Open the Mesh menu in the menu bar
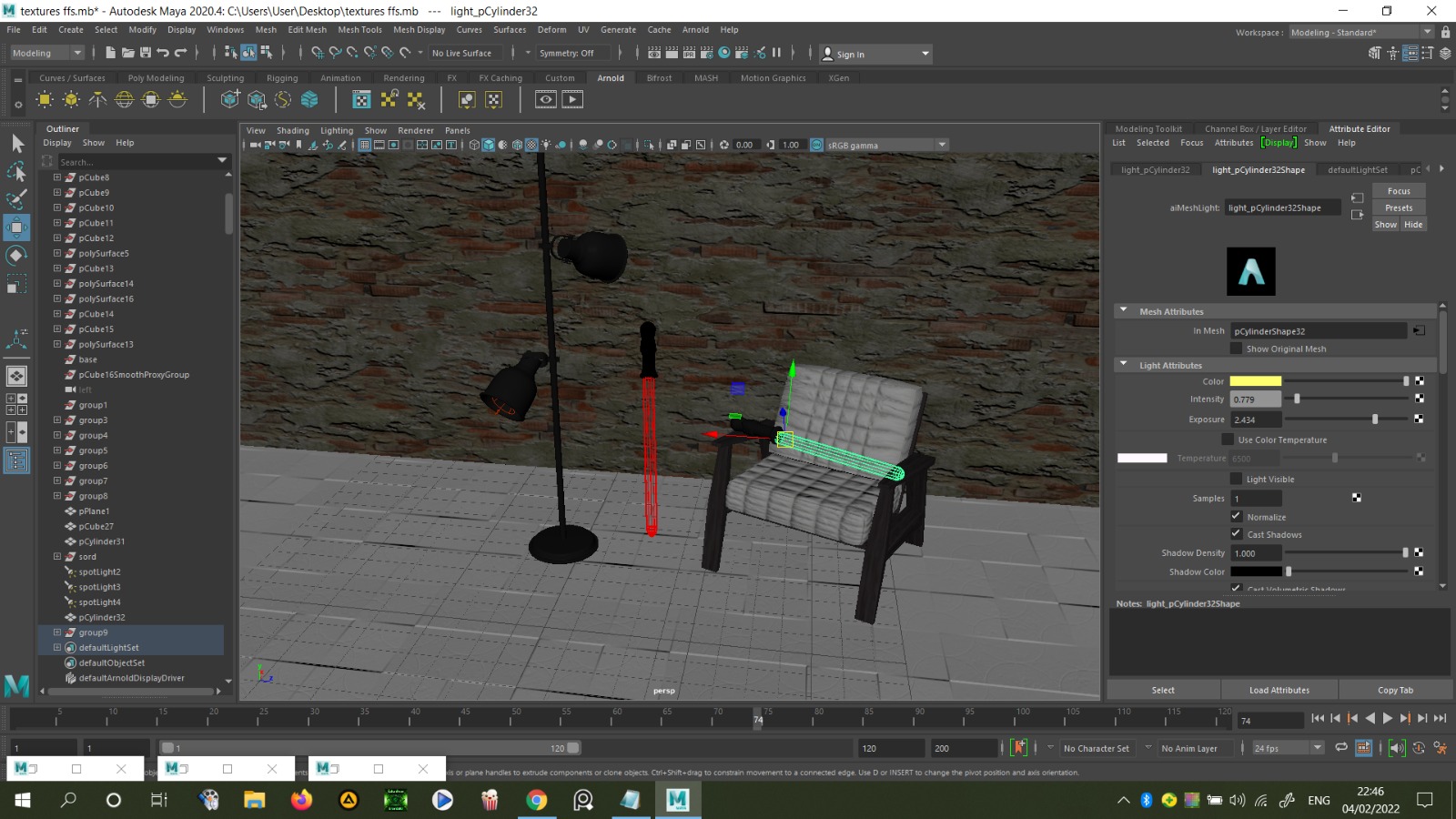 (x=265, y=29)
